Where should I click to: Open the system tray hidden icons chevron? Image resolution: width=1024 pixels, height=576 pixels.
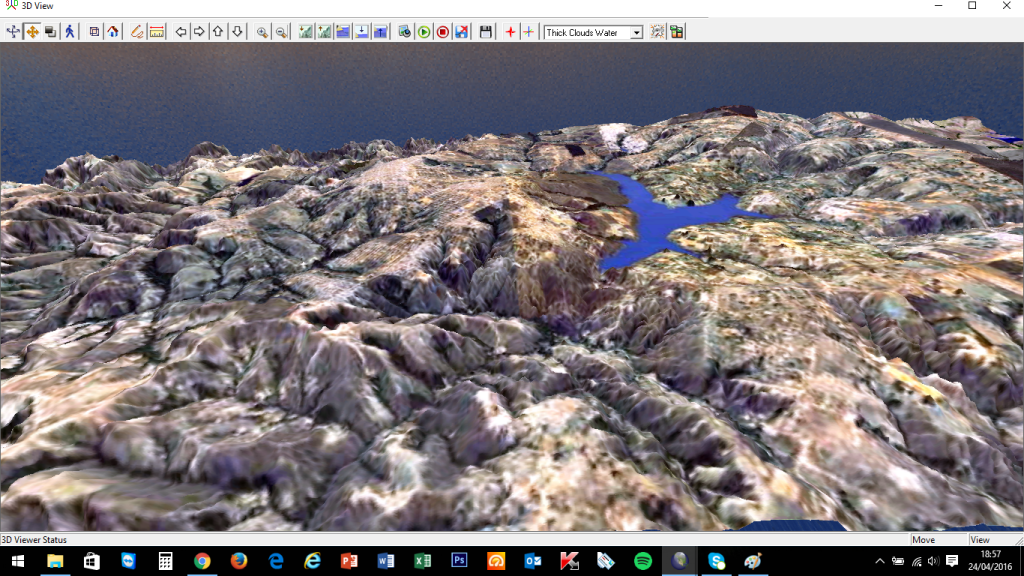click(880, 561)
